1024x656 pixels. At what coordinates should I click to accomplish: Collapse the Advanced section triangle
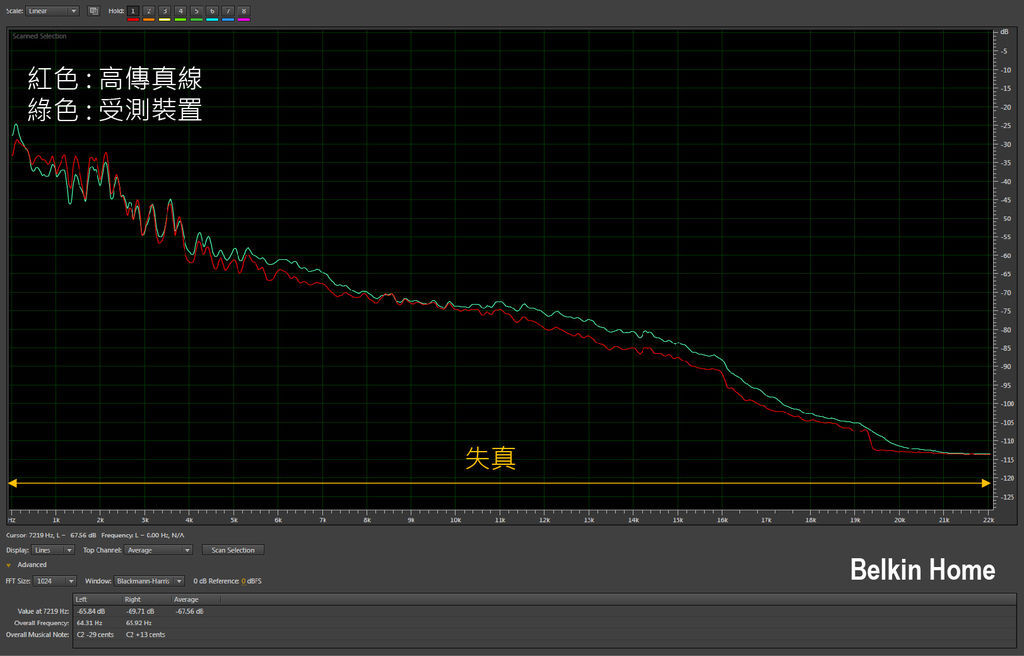point(9,565)
